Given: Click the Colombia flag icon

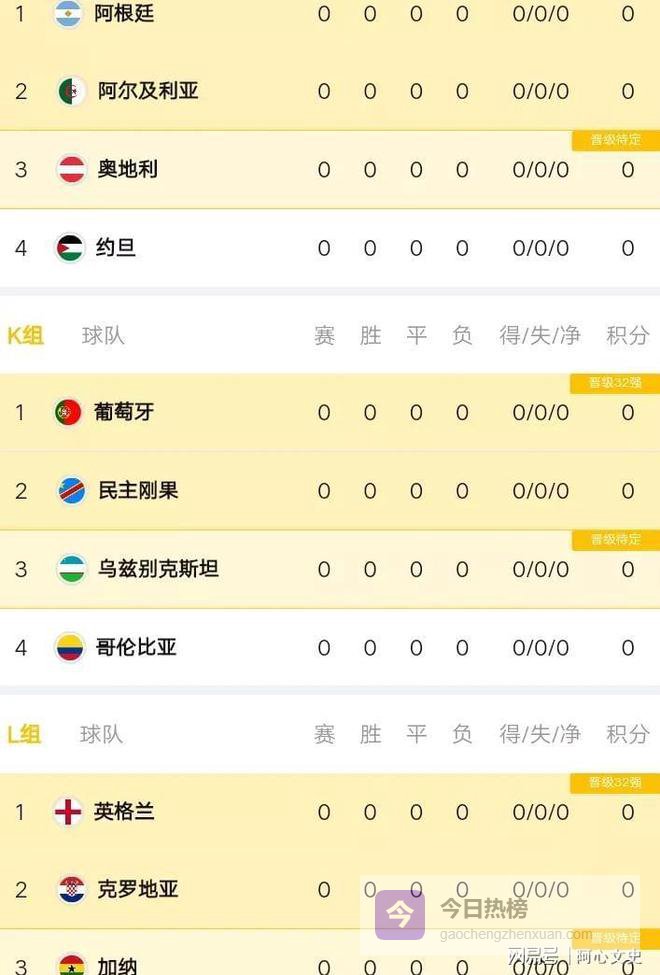Looking at the screenshot, I should click(69, 647).
